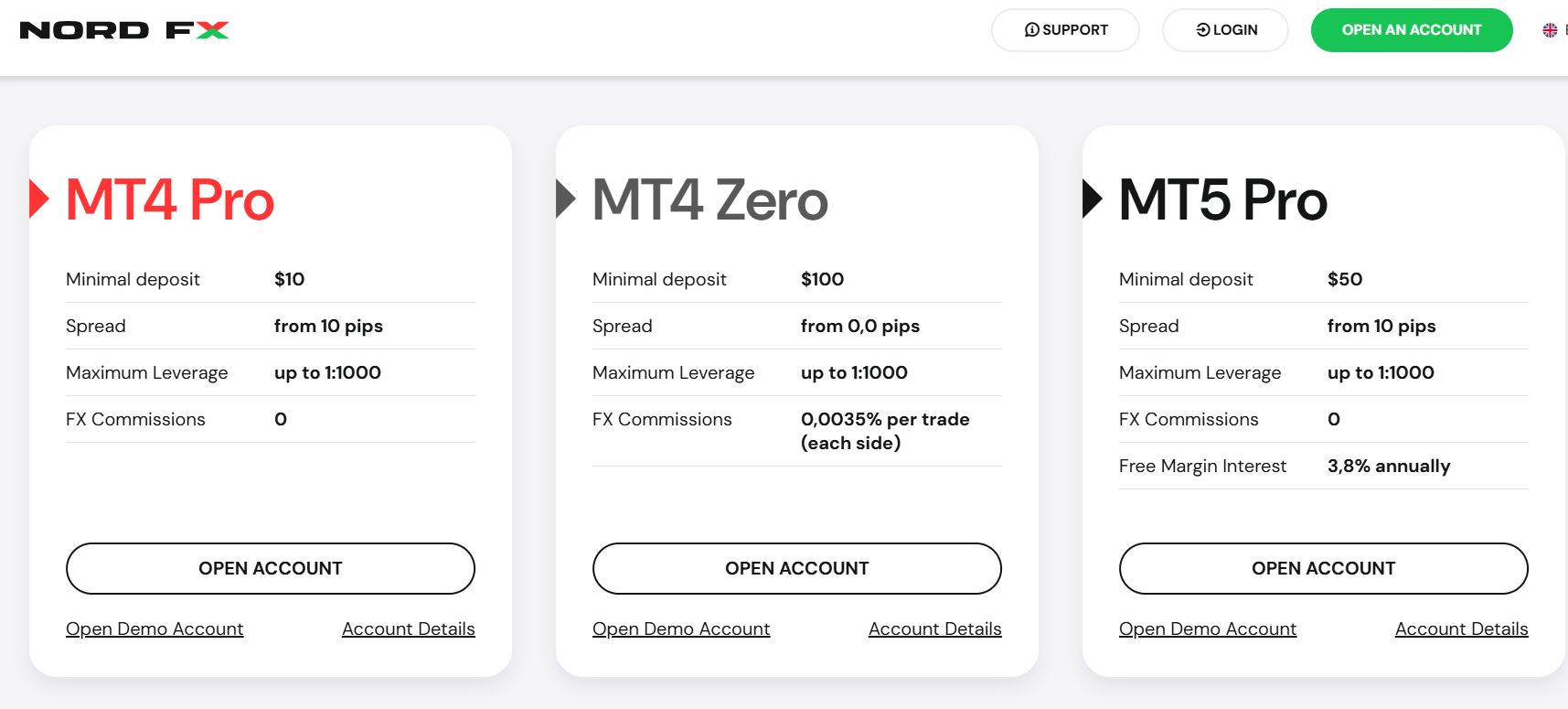Click "Spread" label in MT4 Zero card
Viewport: 1568px width, 709px height.
pyautogui.click(x=623, y=326)
